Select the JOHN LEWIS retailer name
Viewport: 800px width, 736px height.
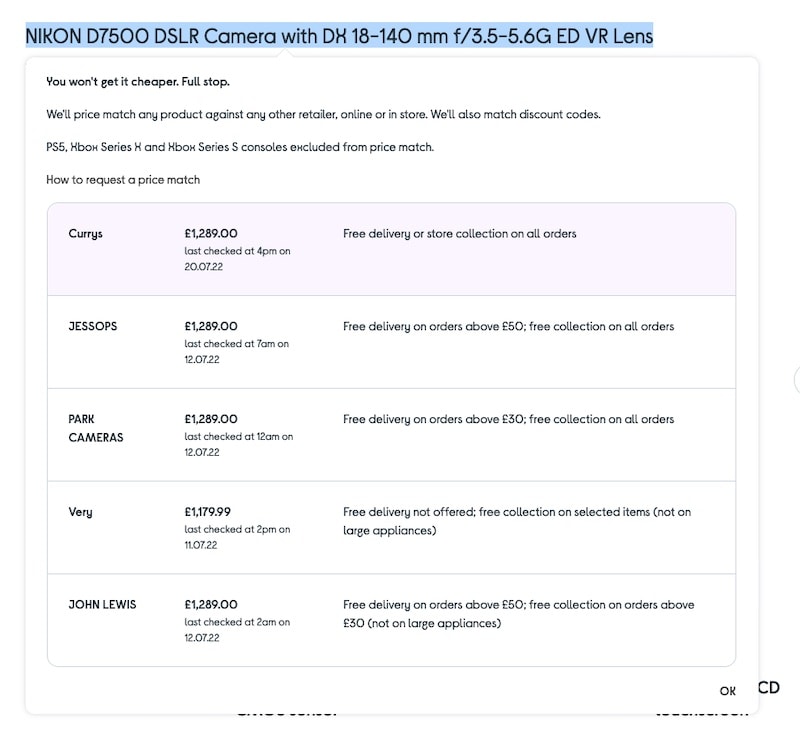coord(102,604)
